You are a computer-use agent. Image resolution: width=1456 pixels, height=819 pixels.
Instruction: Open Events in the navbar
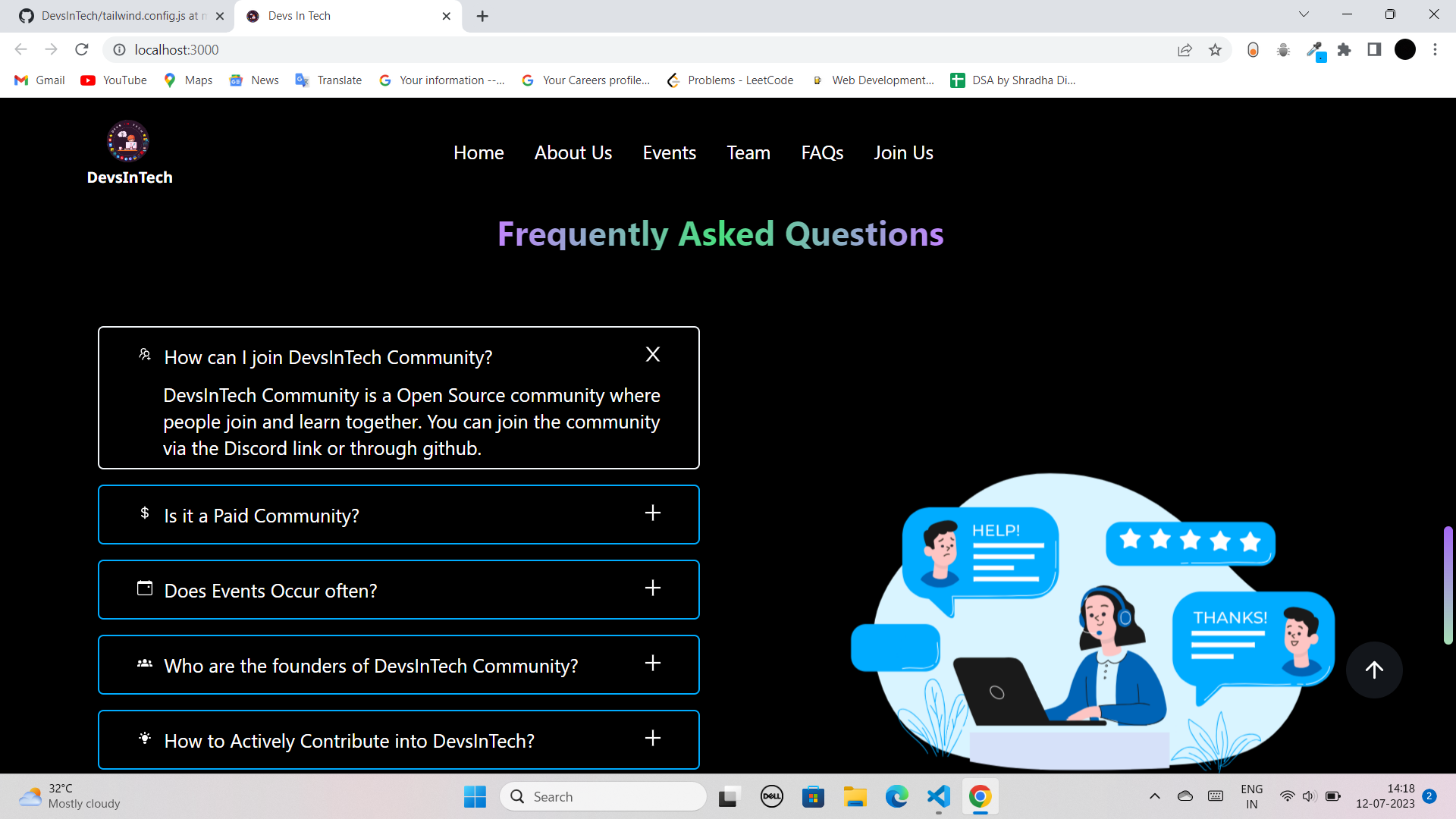tap(670, 152)
